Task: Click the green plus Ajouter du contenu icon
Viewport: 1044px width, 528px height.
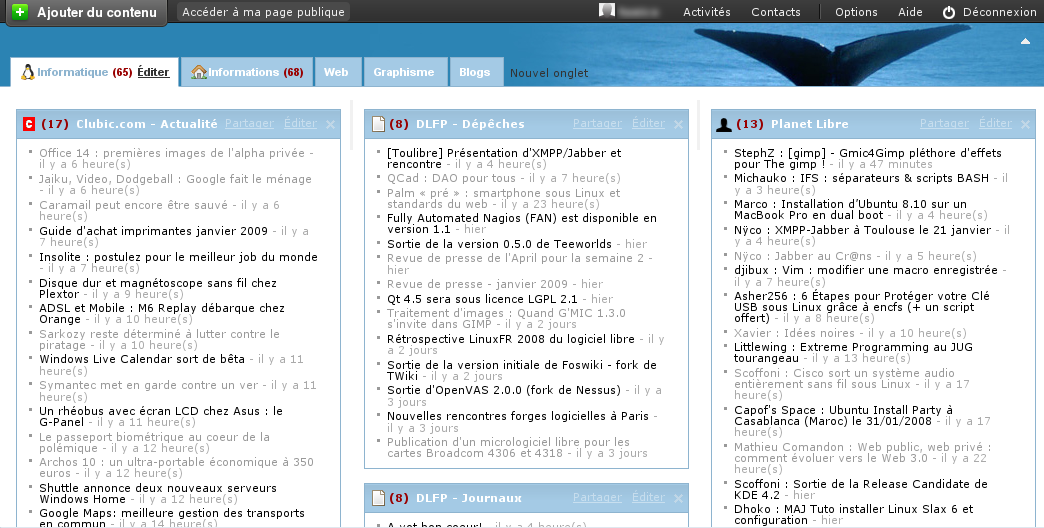Action: [20, 12]
